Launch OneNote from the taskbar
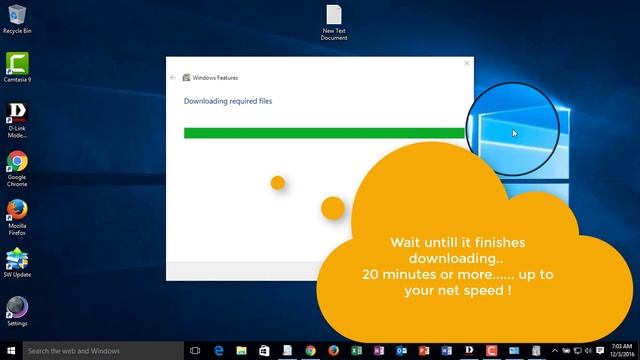This screenshot has height=360, width=640. tap(379, 351)
